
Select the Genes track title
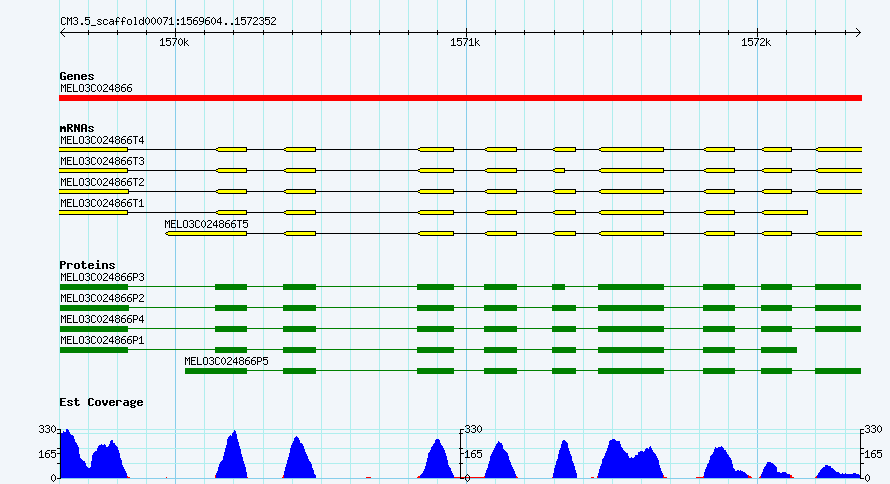click(77, 76)
